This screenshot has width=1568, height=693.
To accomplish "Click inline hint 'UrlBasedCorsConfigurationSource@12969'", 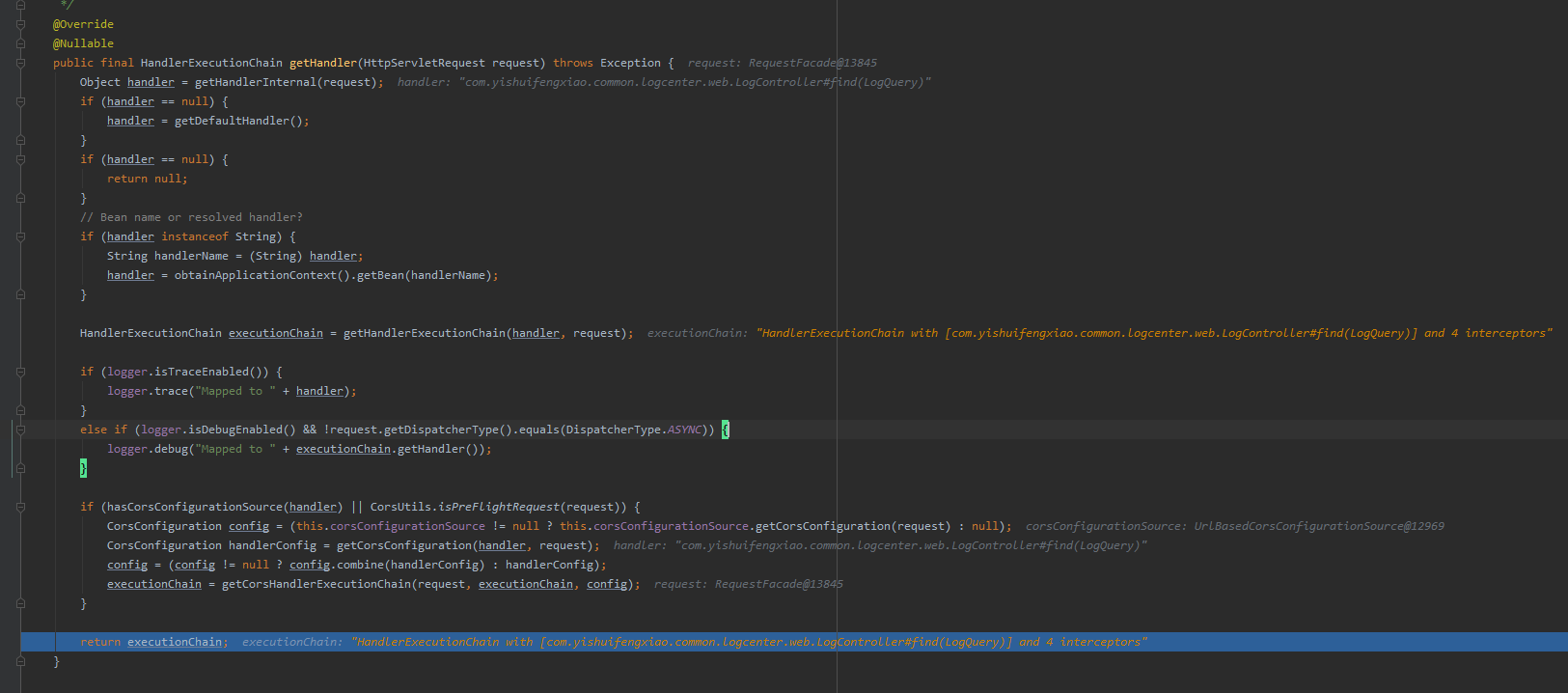I will point(1319,526).
